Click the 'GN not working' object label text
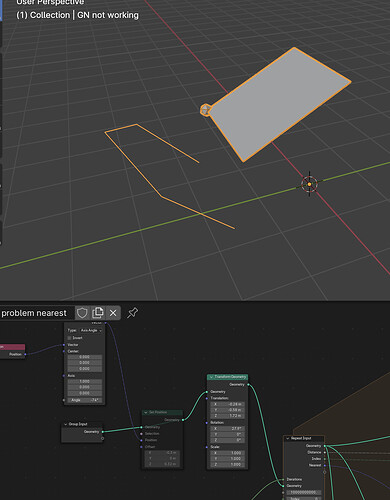Screen dimensions: 390x500 tap(108, 15)
